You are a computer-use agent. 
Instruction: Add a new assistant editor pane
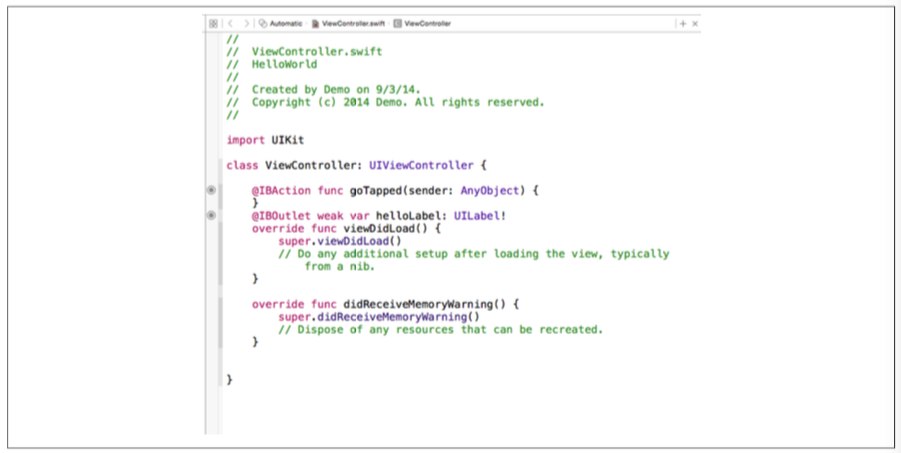click(x=682, y=23)
